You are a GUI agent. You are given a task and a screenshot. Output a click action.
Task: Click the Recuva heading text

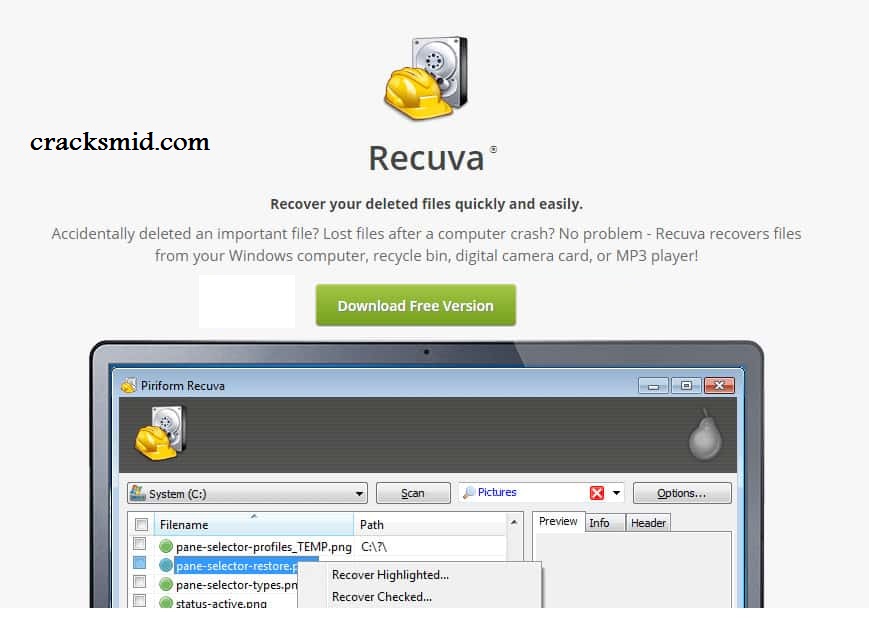coord(427,158)
